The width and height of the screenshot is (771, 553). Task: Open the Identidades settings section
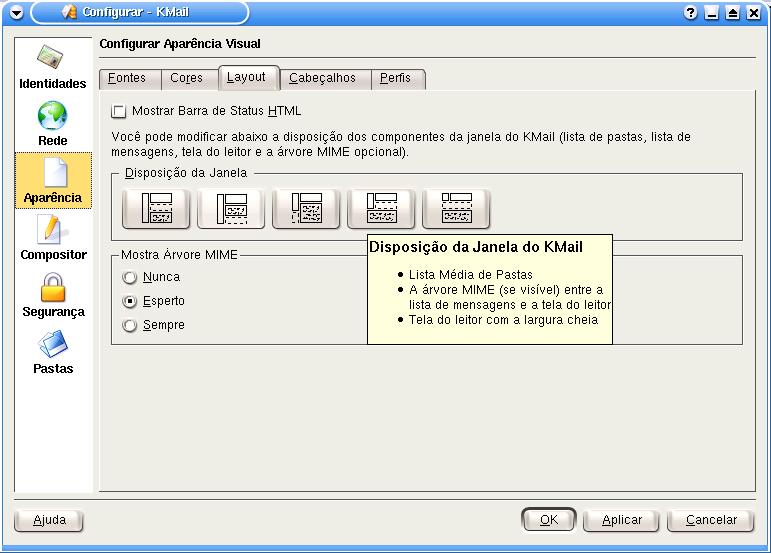53,66
